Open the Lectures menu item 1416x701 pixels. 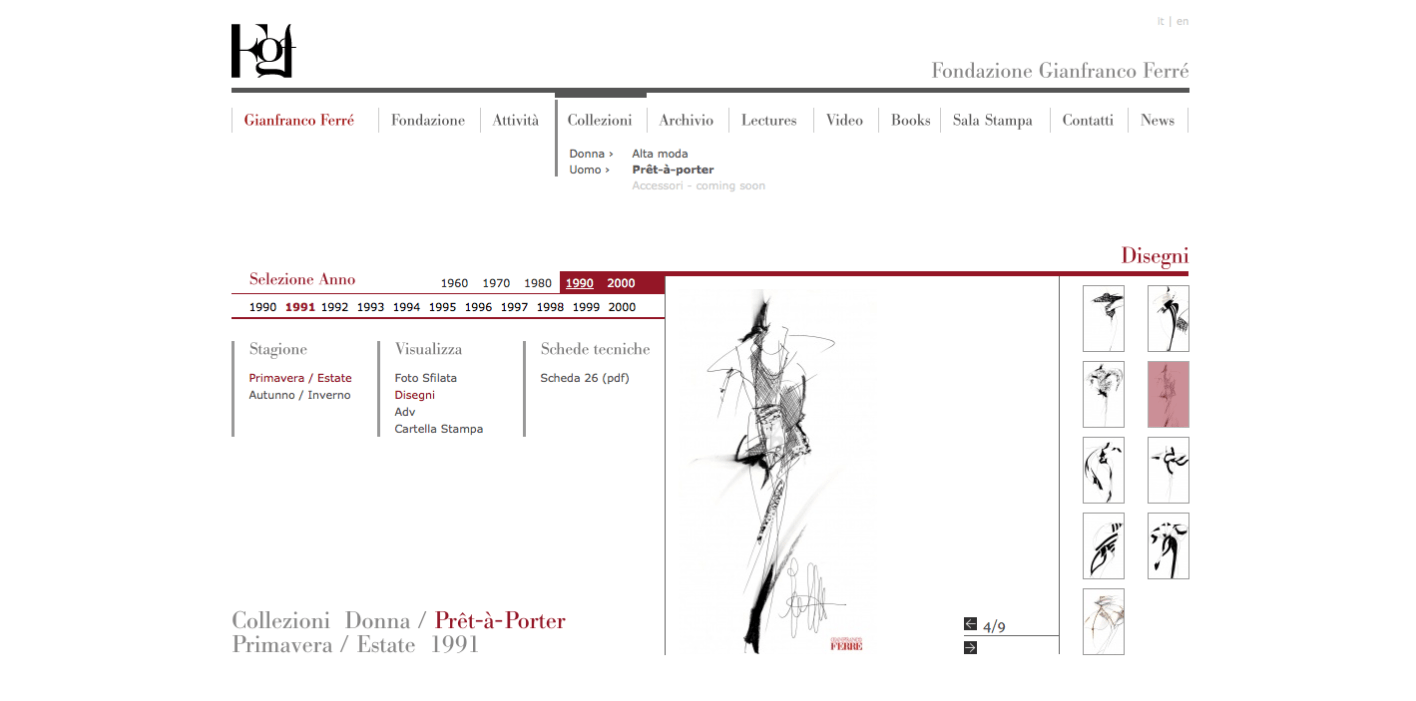[769, 120]
